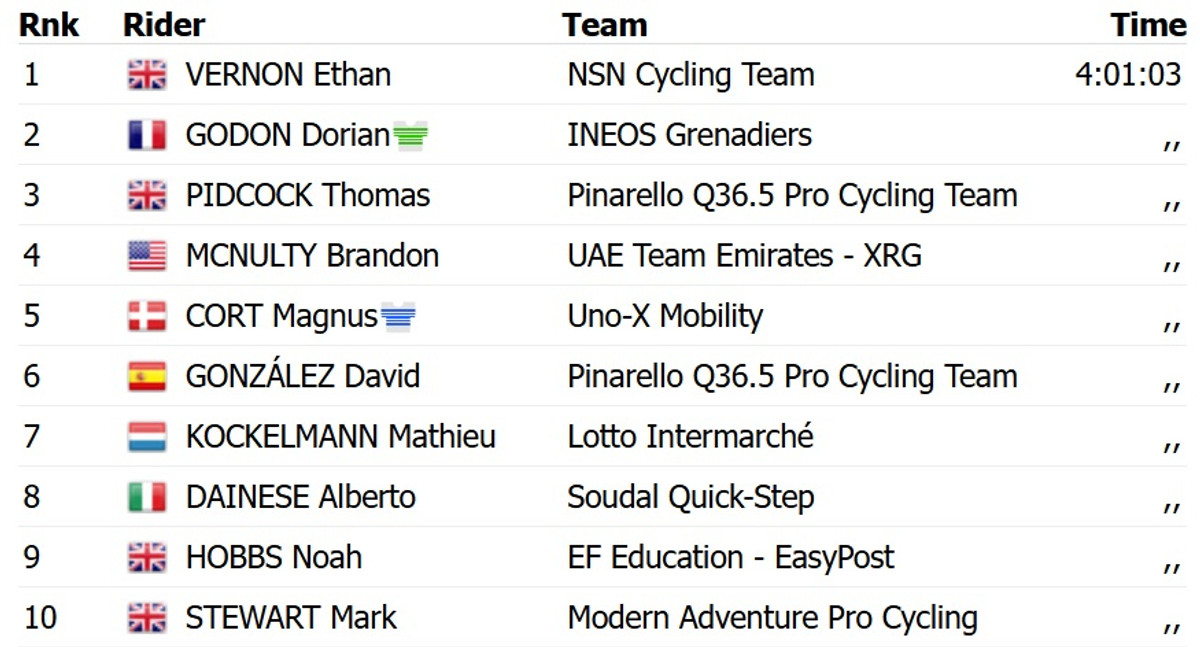Click the Danish flag beside Magnus Cort
This screenshot has height=647, width=1200.
[147, 316]
